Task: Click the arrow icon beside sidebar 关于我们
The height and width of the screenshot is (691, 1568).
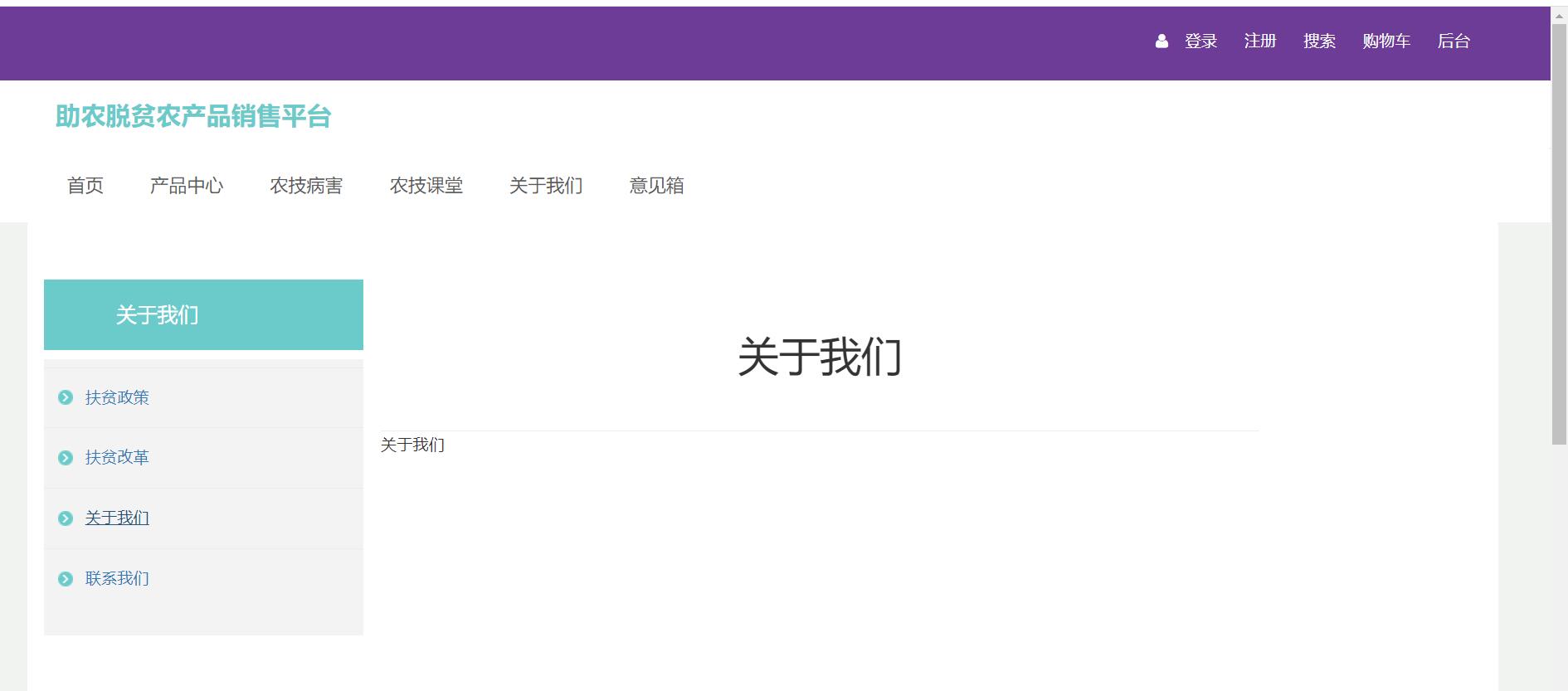Action: pos(66,518)
